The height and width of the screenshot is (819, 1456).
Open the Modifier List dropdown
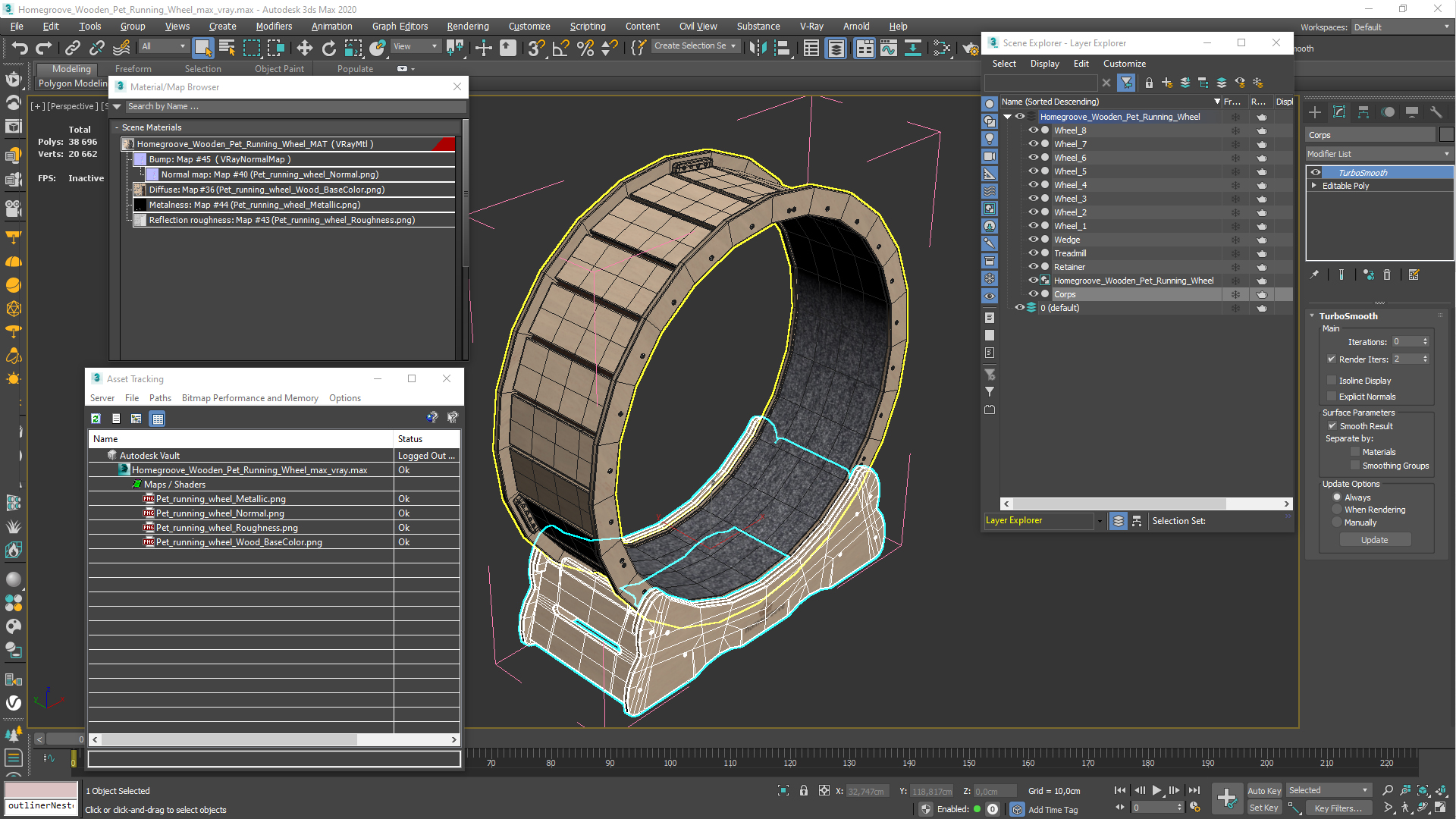point(1379,154)
